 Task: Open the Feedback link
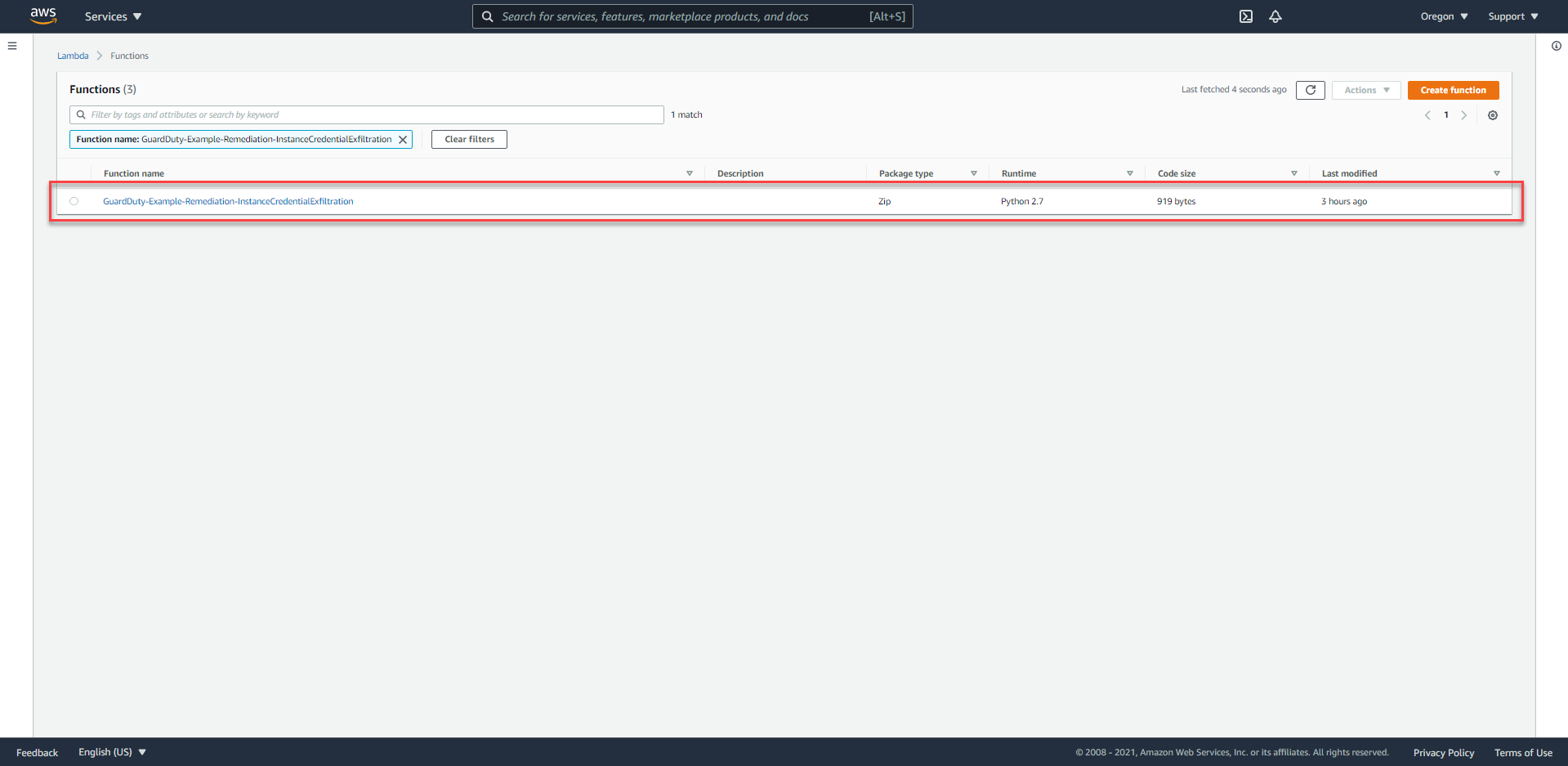[x=37, y=753]
